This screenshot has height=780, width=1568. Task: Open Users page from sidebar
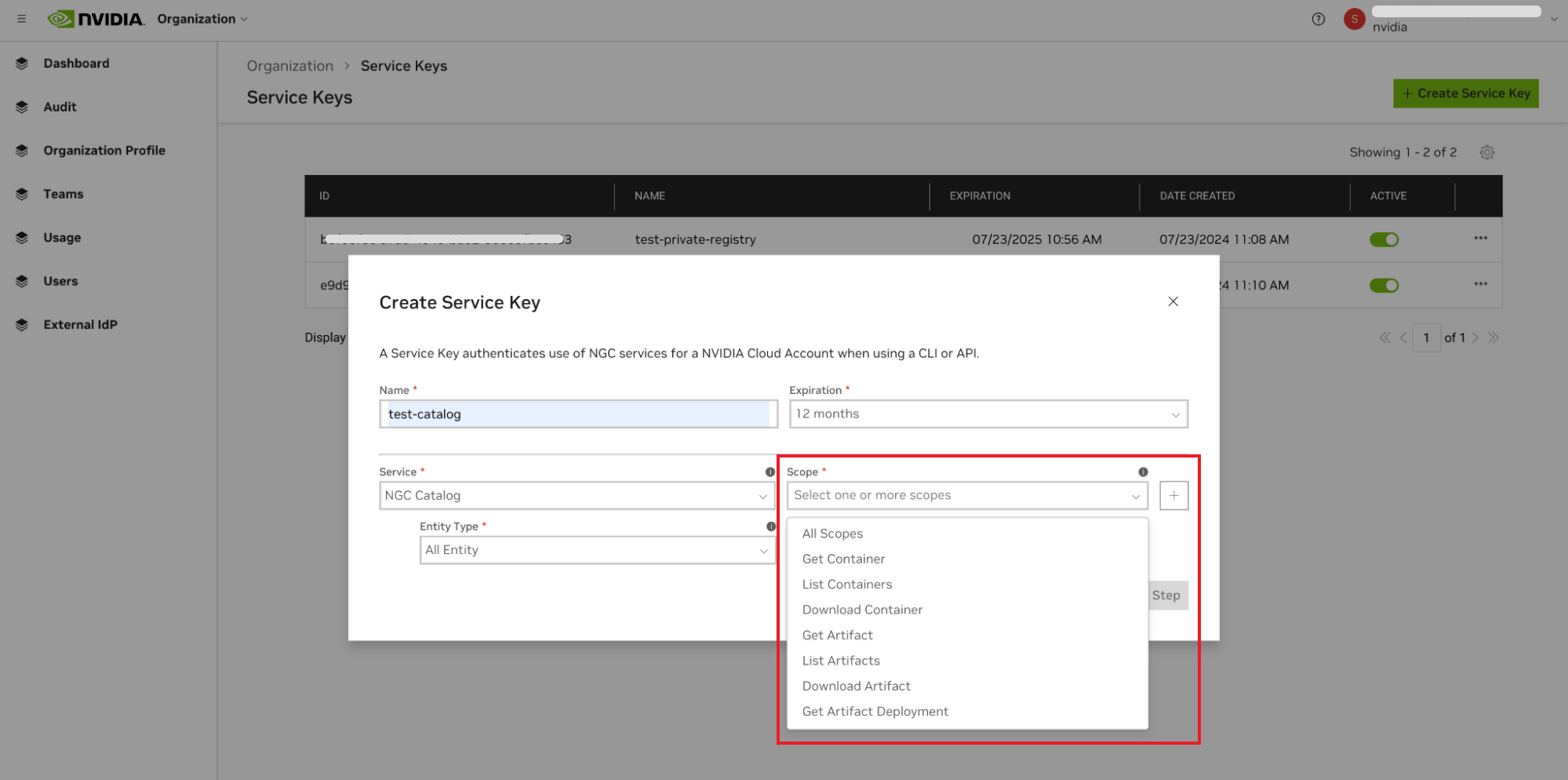pos(60,281)
